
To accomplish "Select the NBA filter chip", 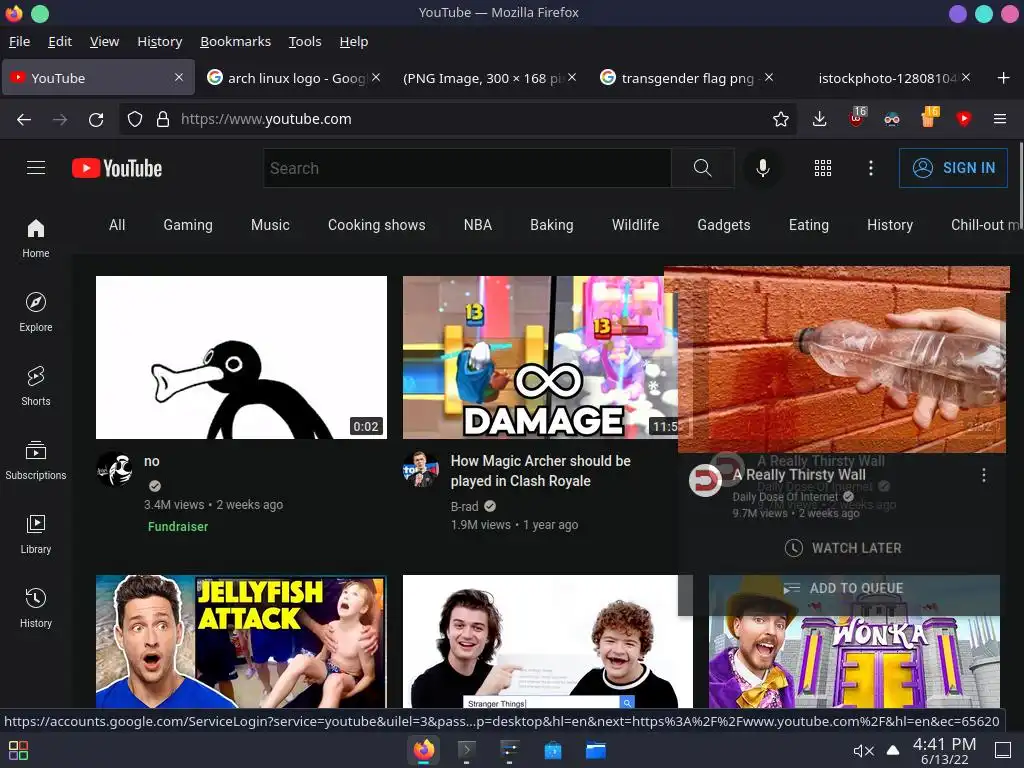I will pyautogui.click(x=478, y=225).
